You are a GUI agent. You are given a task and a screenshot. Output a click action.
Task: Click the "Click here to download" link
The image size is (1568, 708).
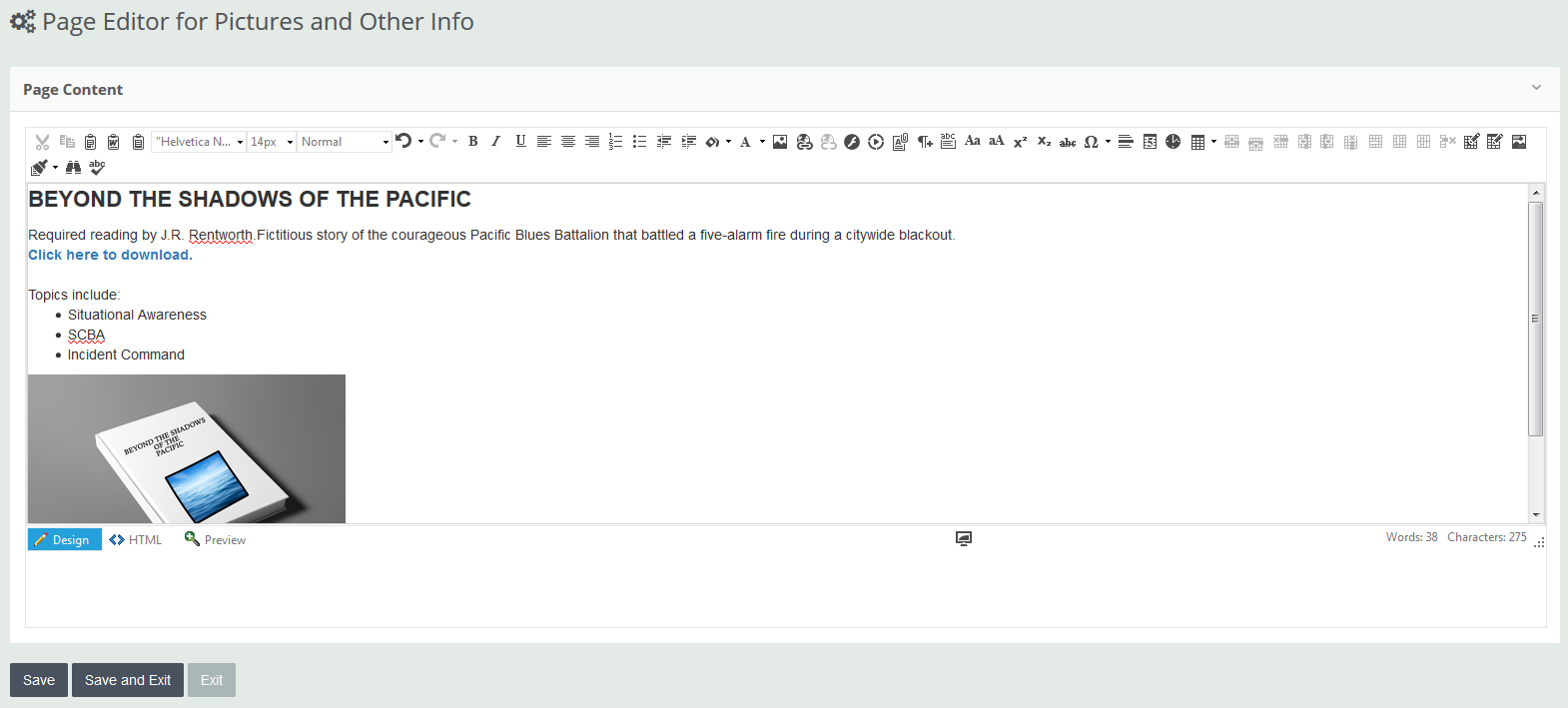click(110, 255)
